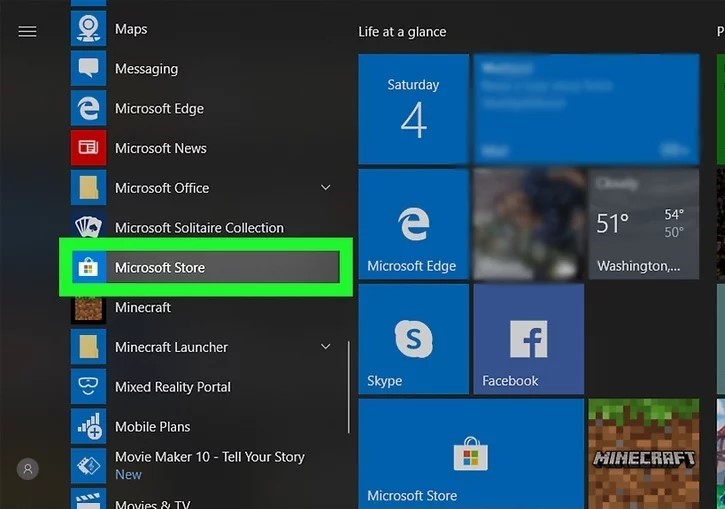725x509 pixels.
Task: Open the Washington weather tile
Action: point(644,224)
